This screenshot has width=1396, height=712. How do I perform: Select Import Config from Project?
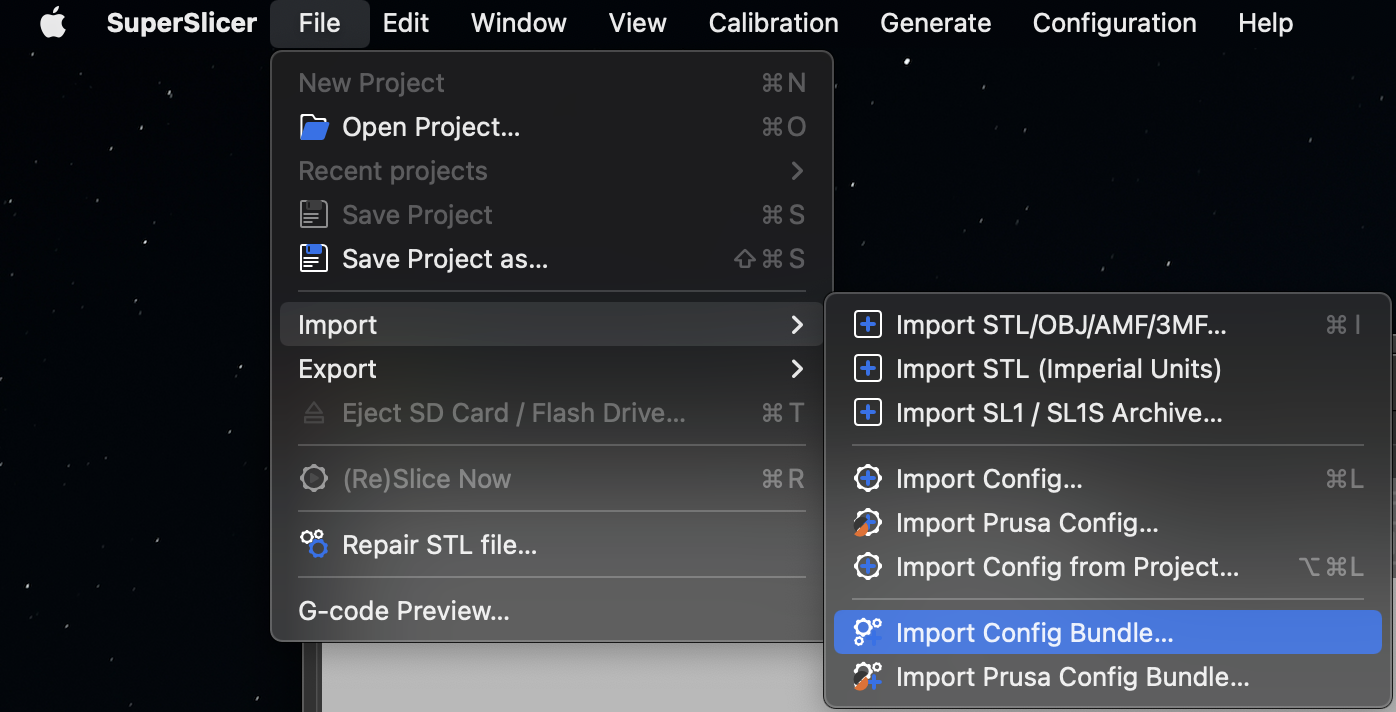1068,567
